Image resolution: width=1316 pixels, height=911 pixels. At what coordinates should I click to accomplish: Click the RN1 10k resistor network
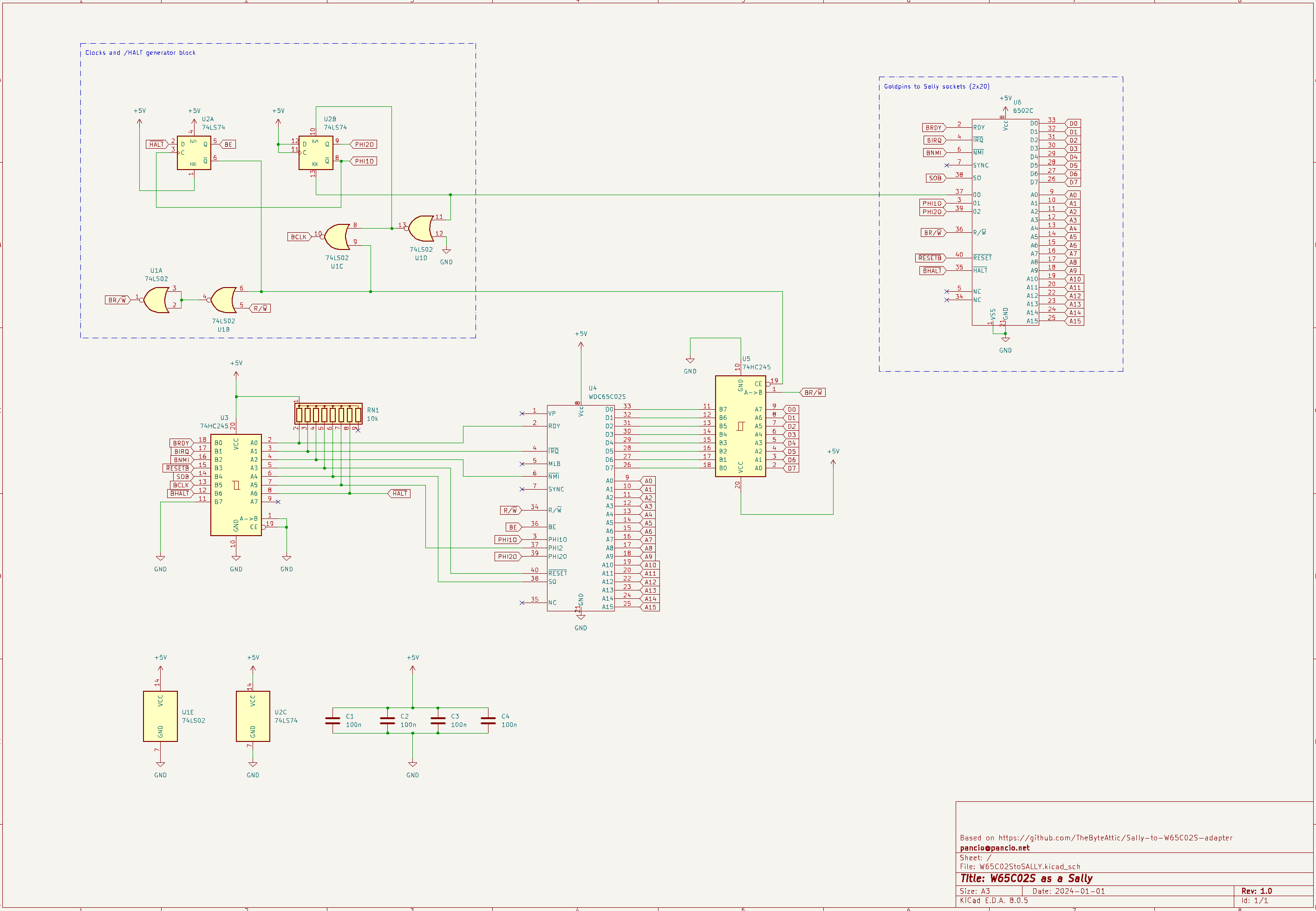click(x=328, y=413)
